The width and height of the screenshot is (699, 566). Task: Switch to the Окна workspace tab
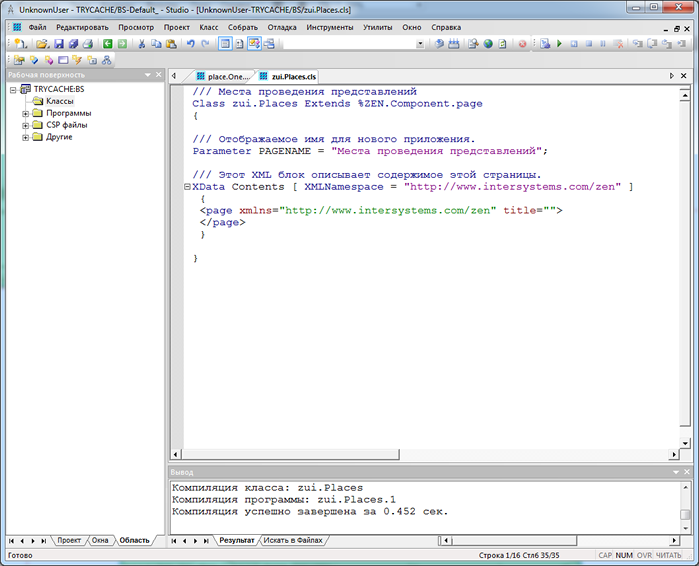coord(100,540)
